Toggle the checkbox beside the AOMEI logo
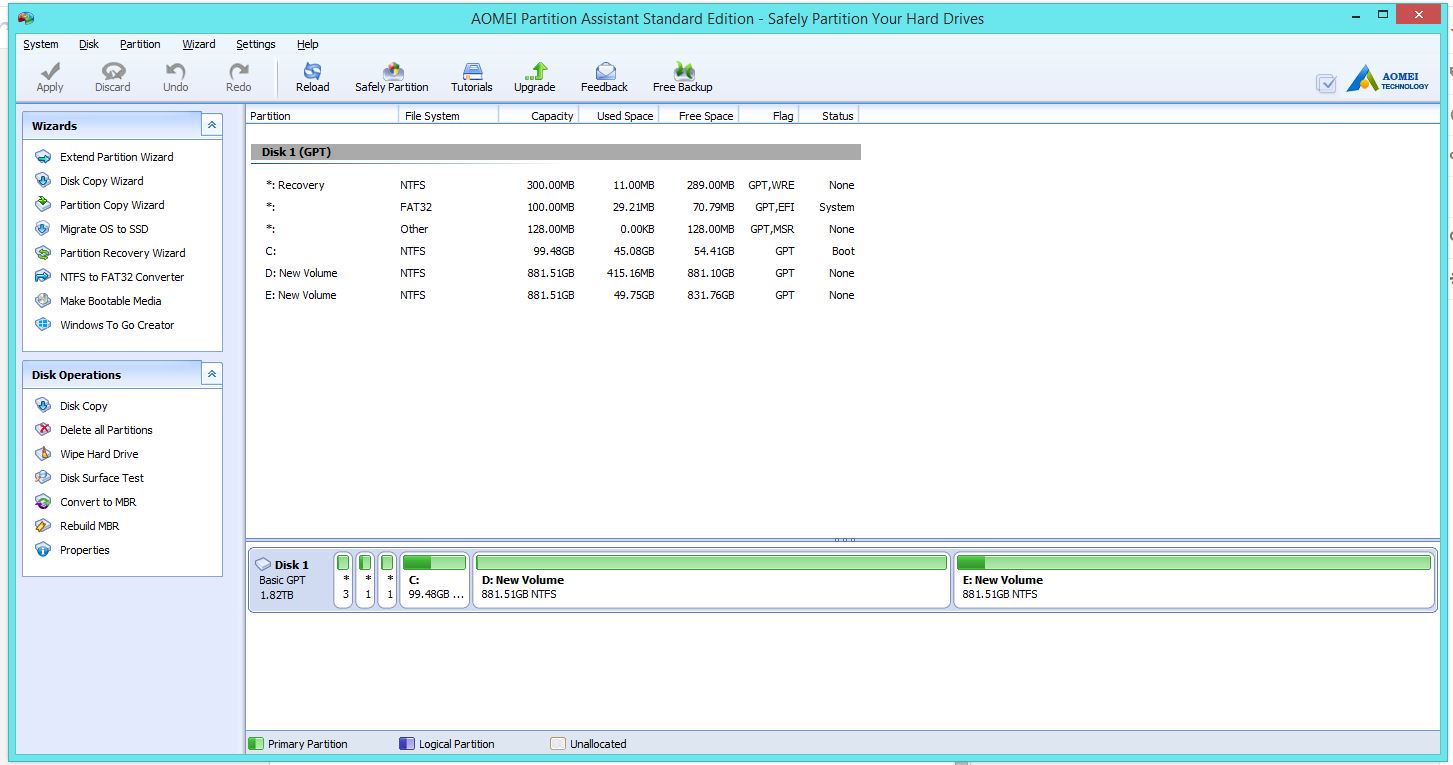Viewport: 1453px width, 765px height. [x=1326, y=84]
